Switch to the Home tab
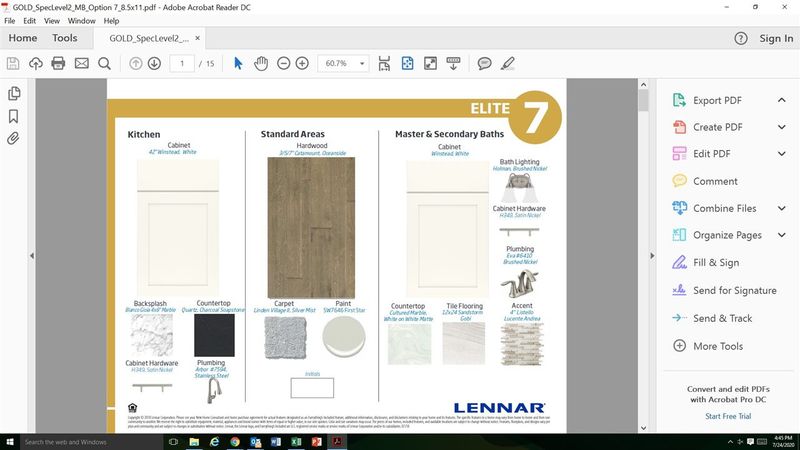Screen dimensions: 800x450 (x=22, y=38)
